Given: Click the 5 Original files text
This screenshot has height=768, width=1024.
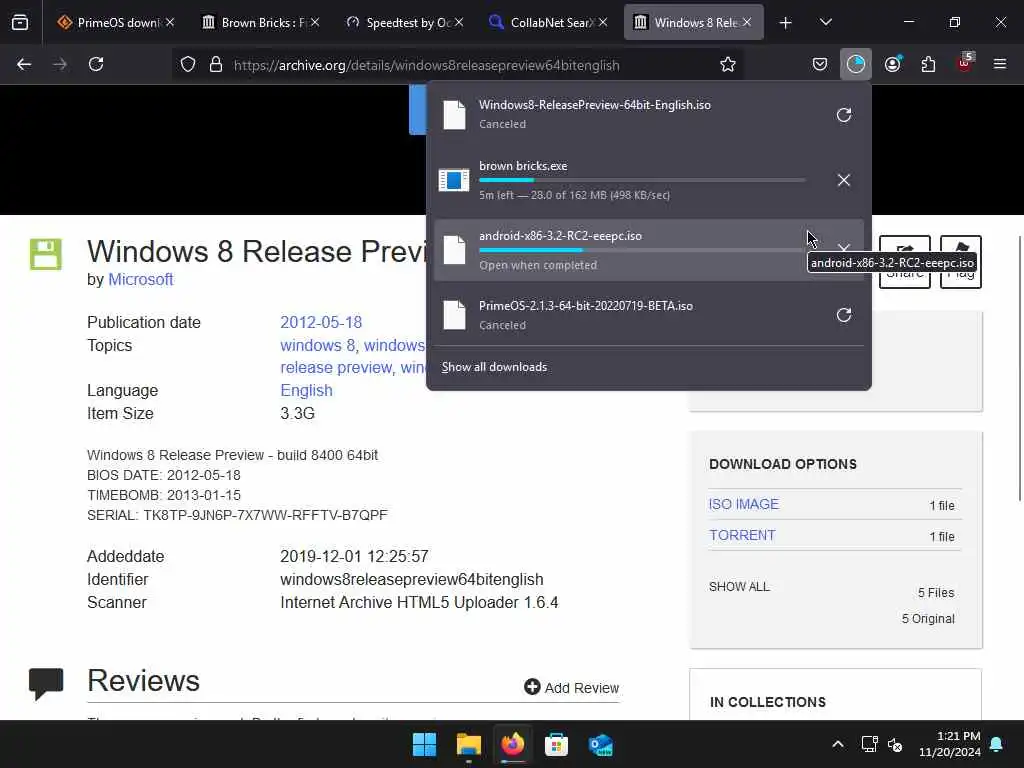Looking at the screenshot, I should tap(928, 618).
